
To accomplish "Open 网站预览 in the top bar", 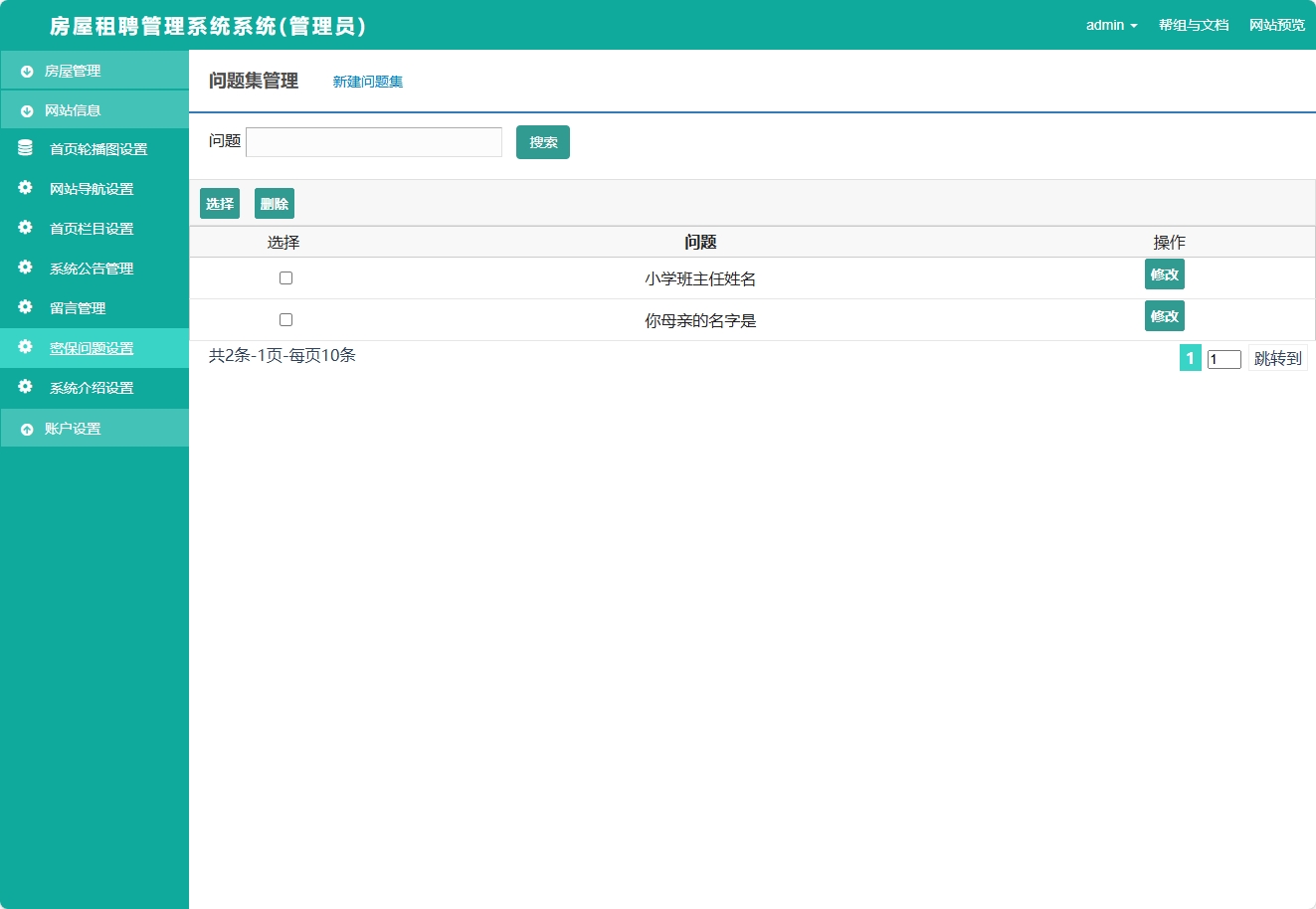I will [x=1276, y=25].
